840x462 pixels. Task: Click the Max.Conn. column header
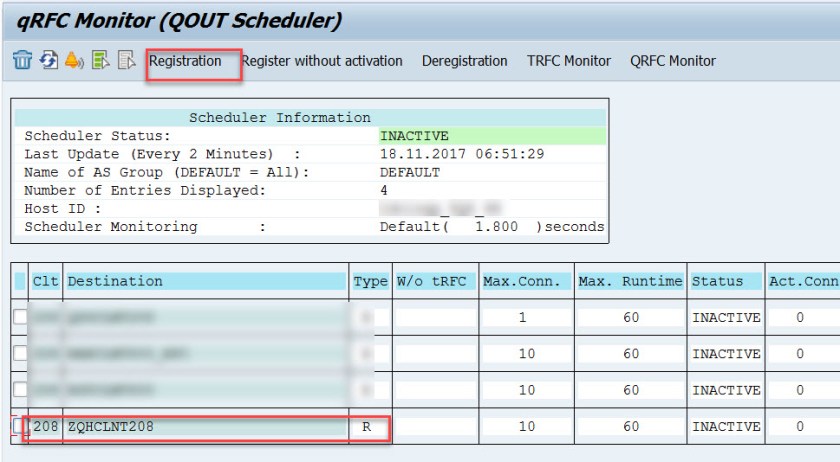click(527, 281)
